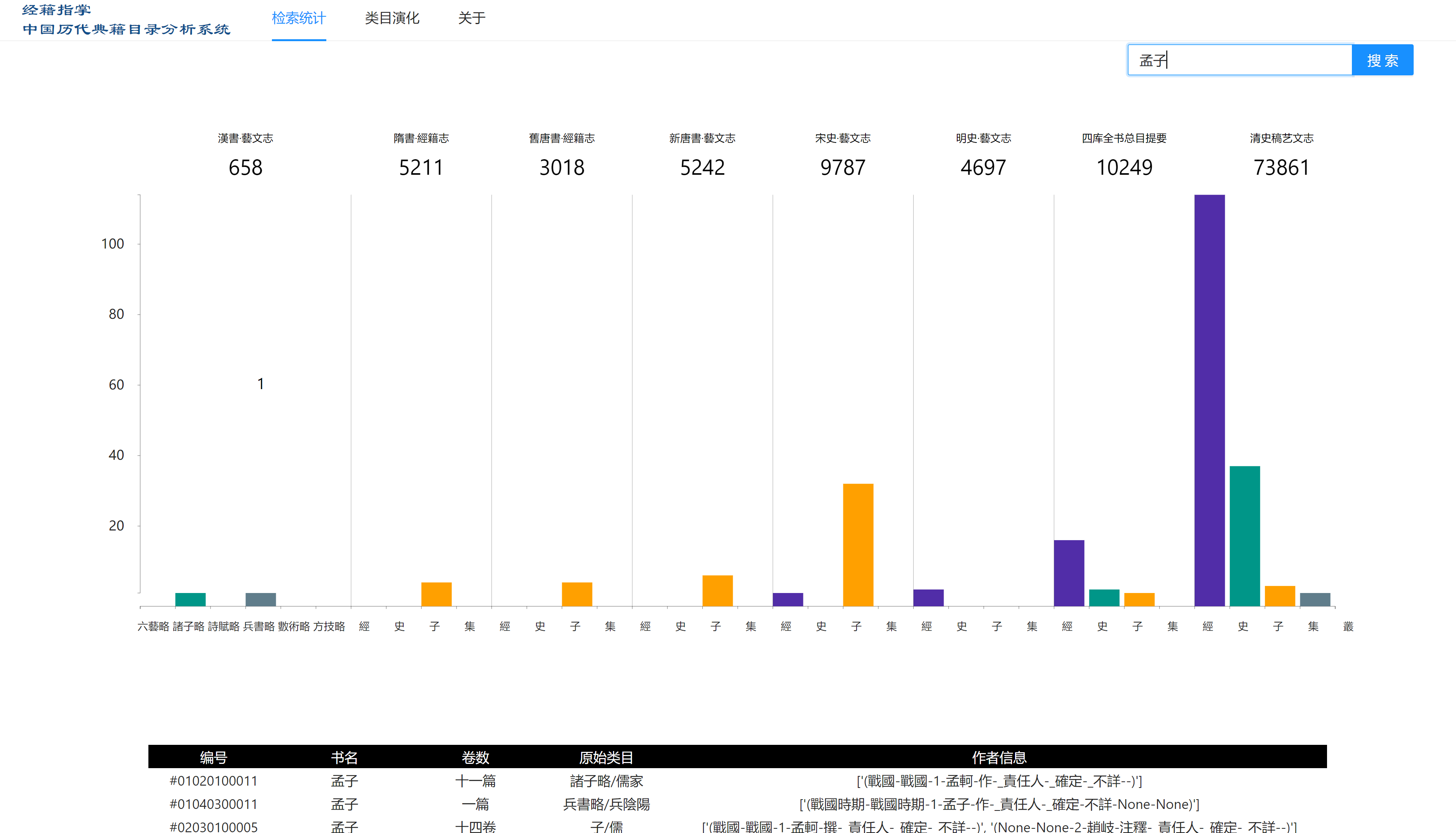
Task: Click the 清史稿艺文志 count 73861
Action: pyautogui.click(x=1281, y=168)
